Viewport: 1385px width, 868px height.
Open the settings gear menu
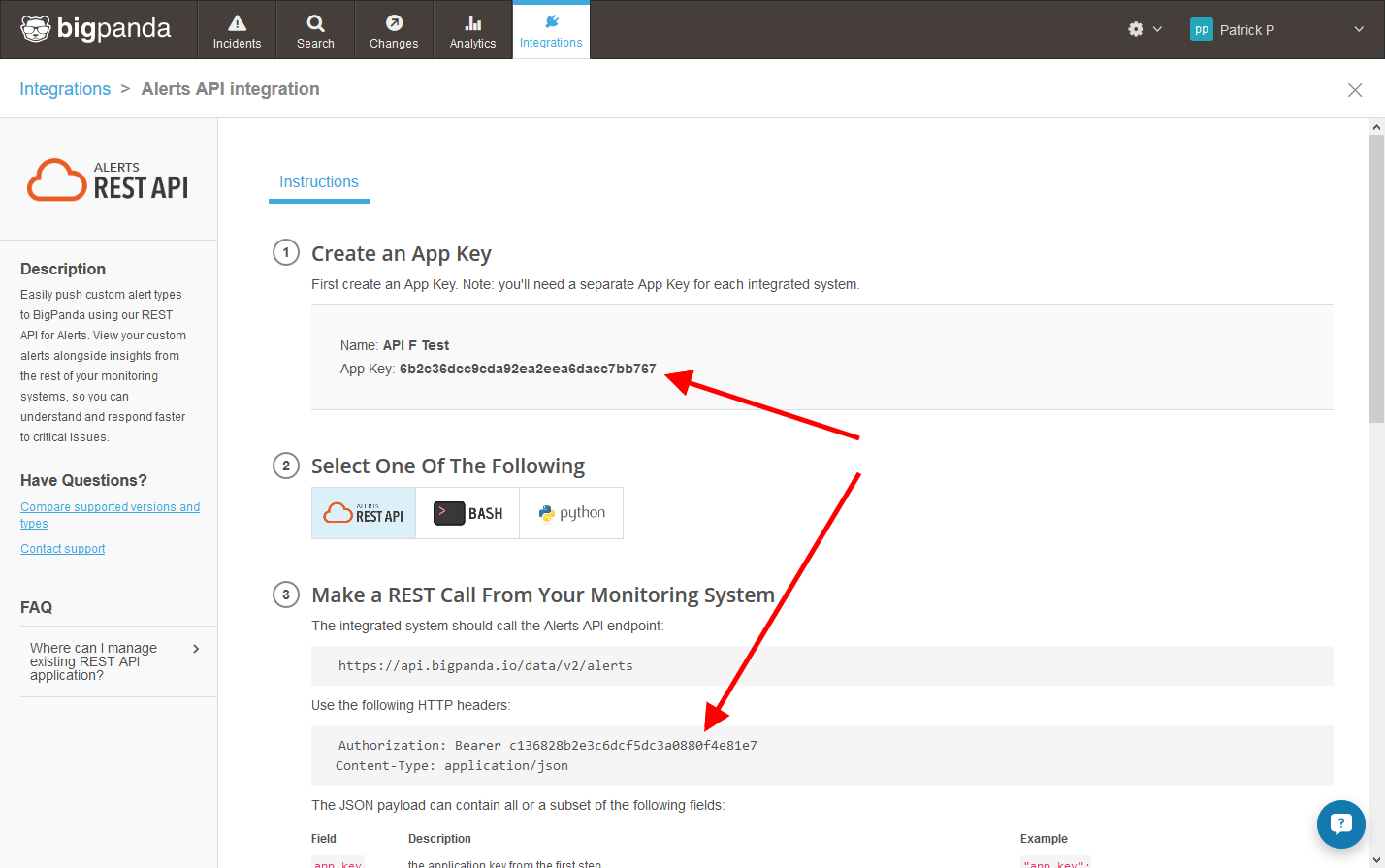click(x=1136, y=29)
